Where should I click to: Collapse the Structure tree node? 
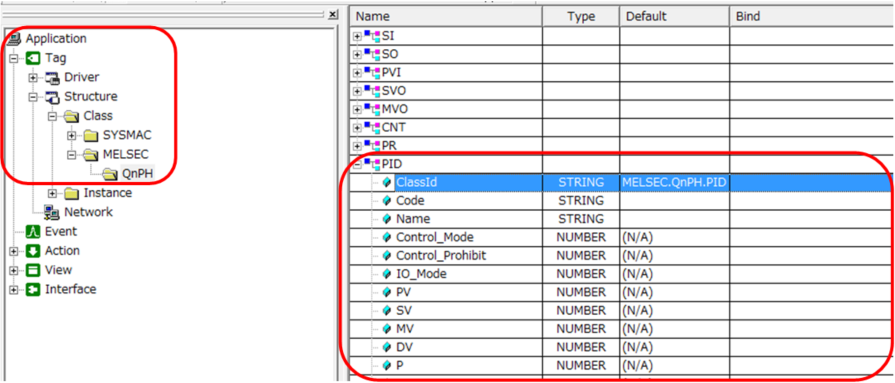point(33,97)
